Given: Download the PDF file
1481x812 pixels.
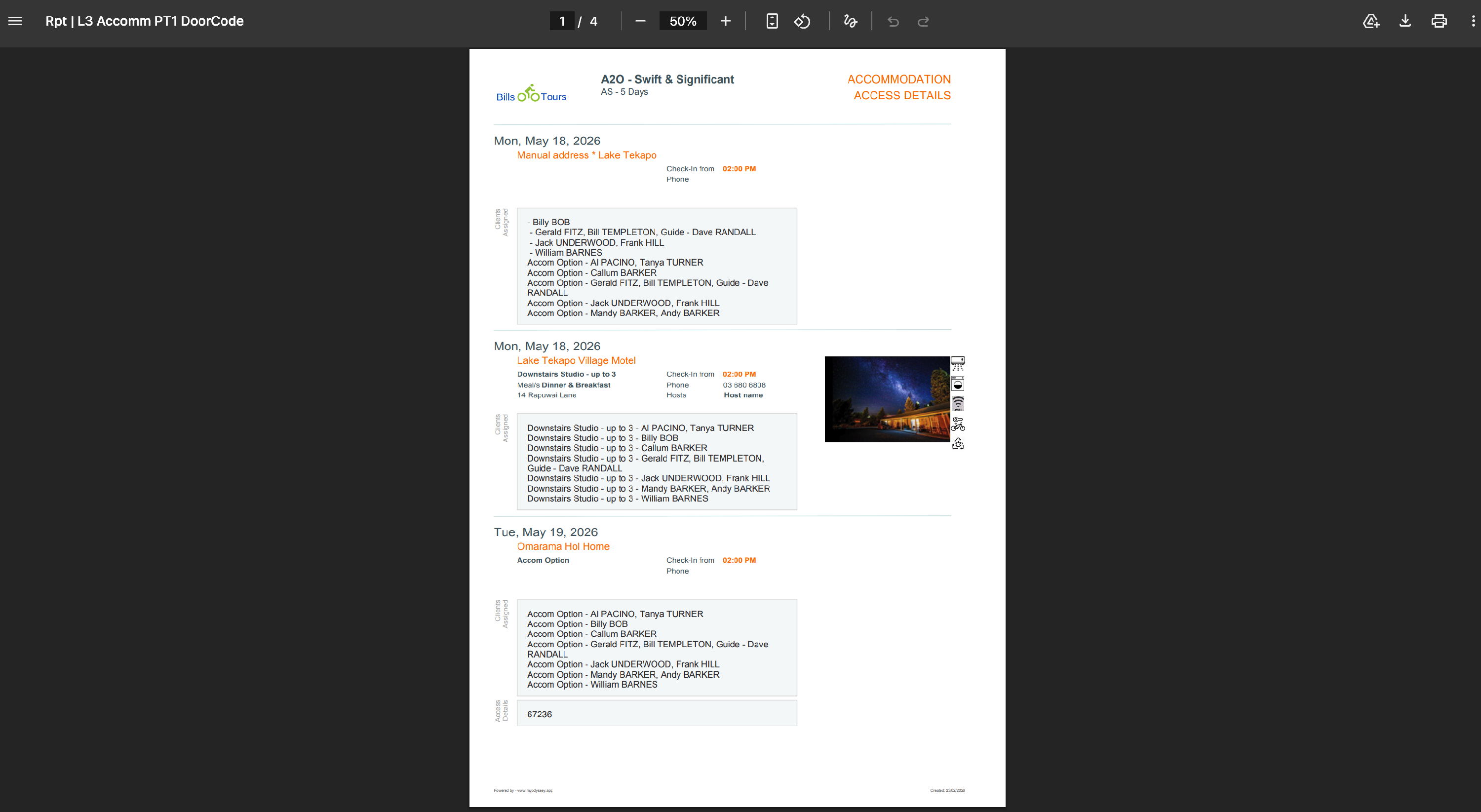Looking at the screenshot, I should click(x=1405, y=21).
